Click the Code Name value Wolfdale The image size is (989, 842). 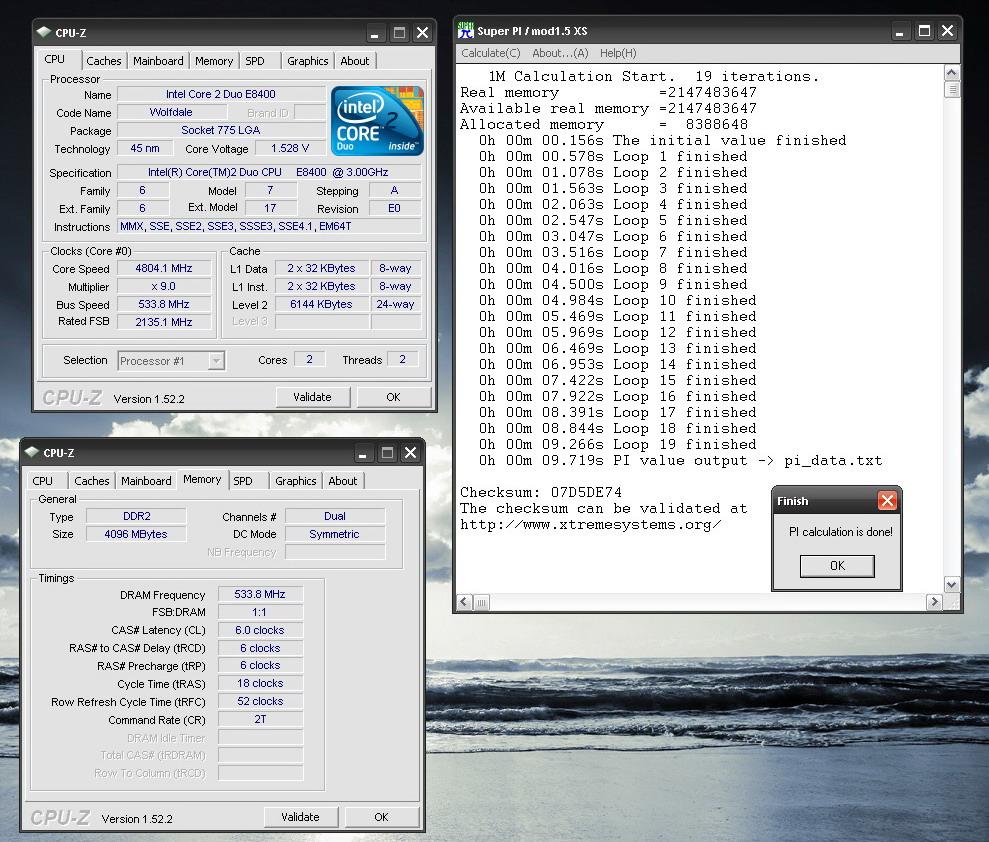[x=171, y=112]
